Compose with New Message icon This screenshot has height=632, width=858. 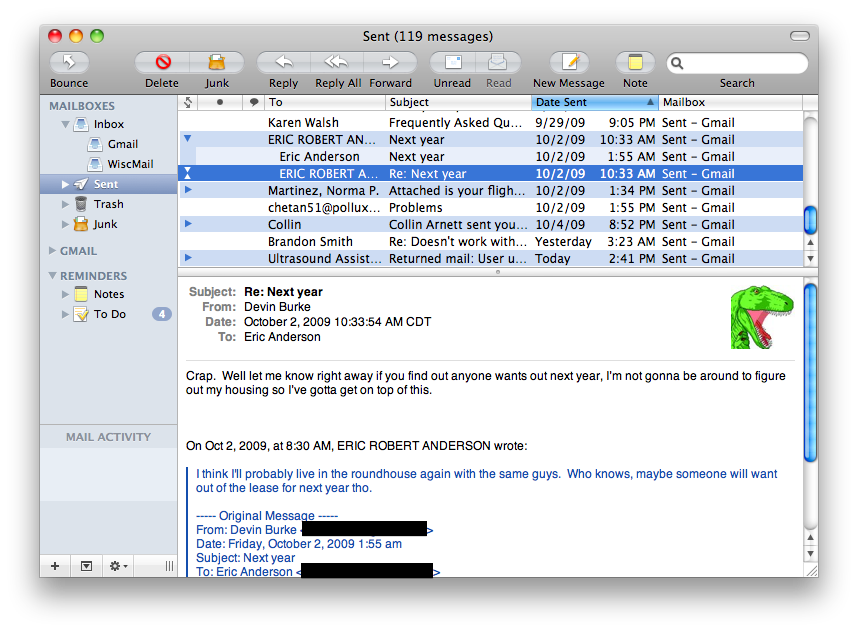569,62
